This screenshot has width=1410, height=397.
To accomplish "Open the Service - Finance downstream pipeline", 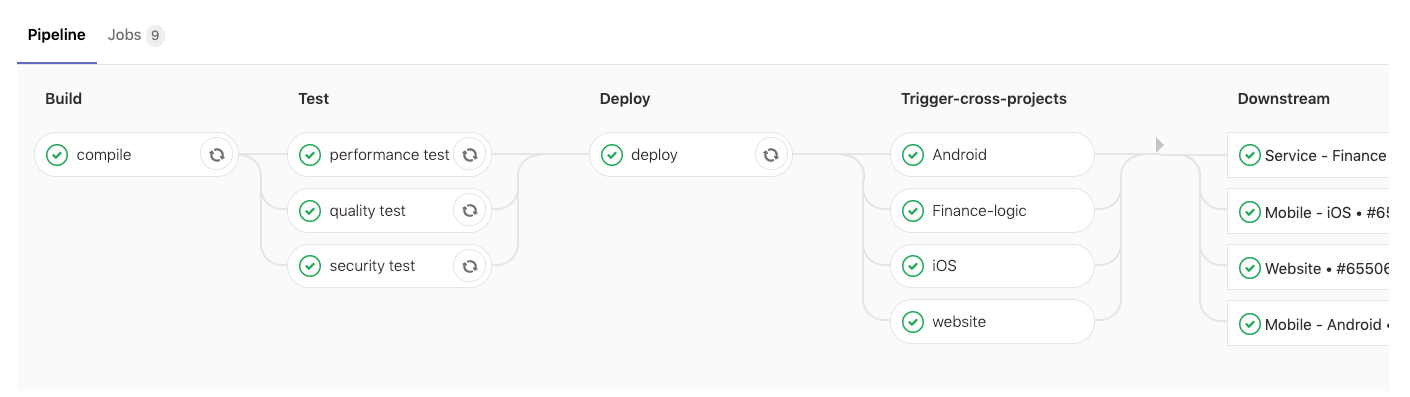I will 1308,155.
